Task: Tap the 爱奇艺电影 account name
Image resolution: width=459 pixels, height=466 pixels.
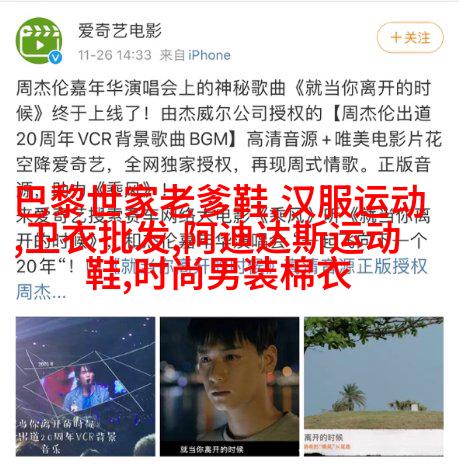Action: pyautogui.click(x=120, y=31)
